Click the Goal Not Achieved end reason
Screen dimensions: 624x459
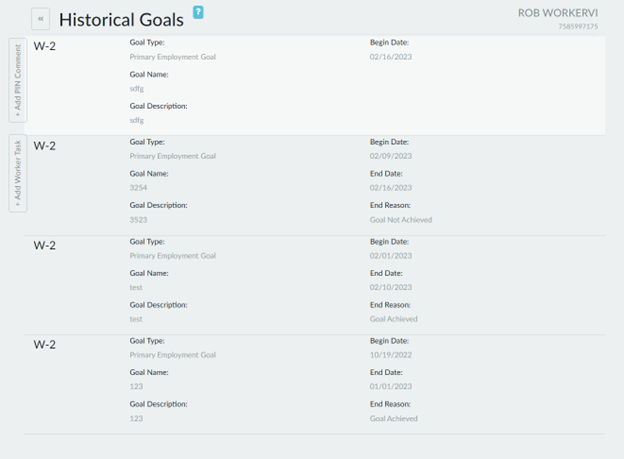click(401, 219)
